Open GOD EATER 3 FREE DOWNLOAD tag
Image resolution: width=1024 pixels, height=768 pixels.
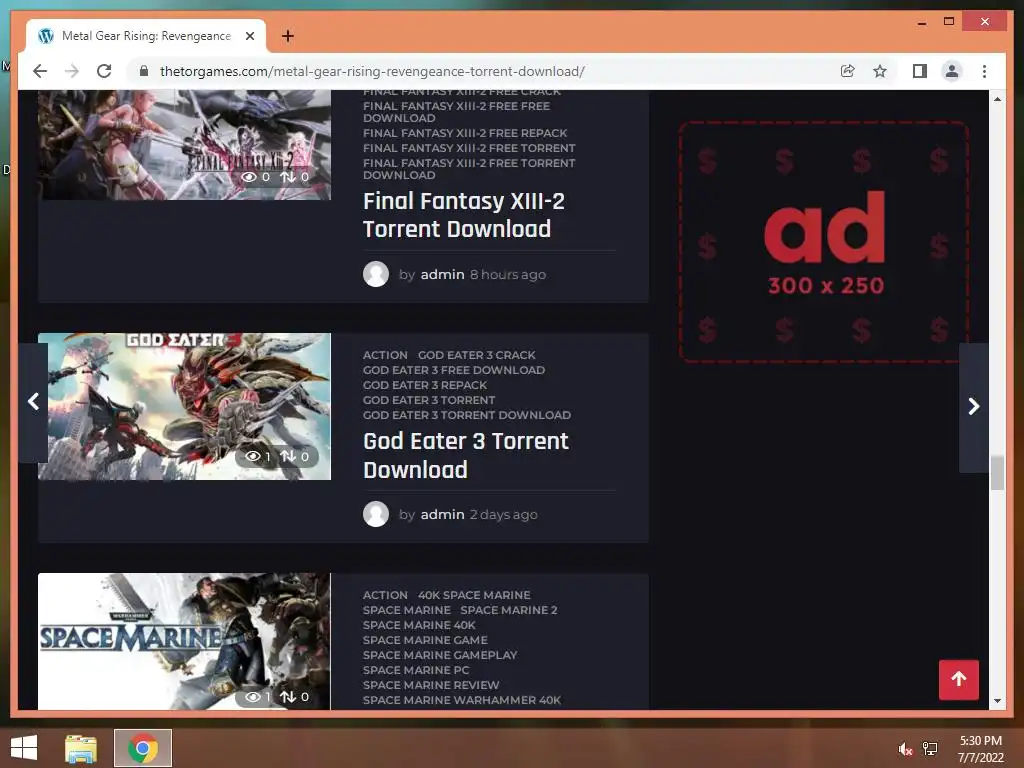pyautogui.click(x=454, y=370)
